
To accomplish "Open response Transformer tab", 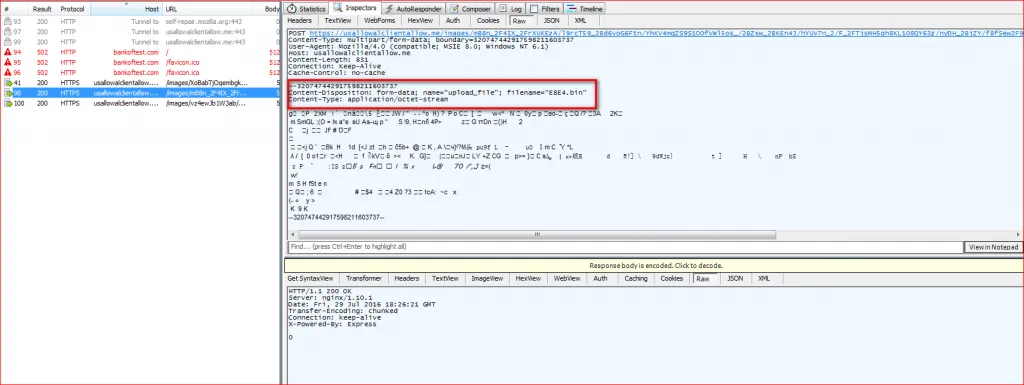I will pyautogui.click(x=364, y=279).
